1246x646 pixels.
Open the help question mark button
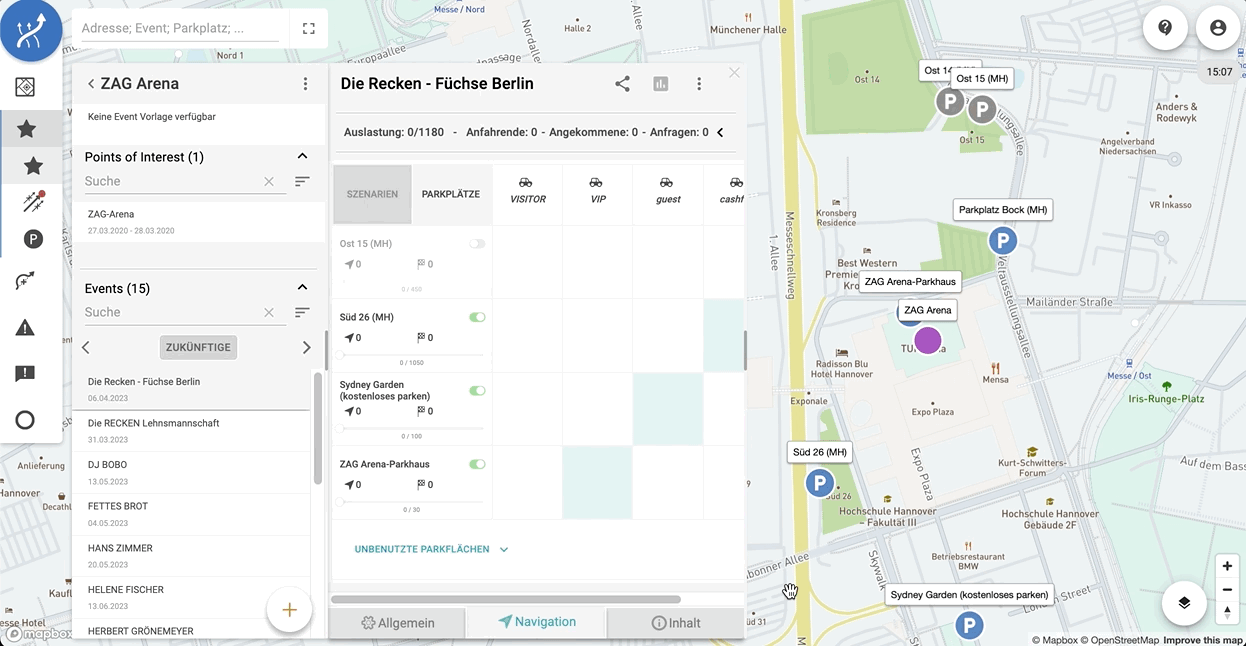[x=1165, y=28]
